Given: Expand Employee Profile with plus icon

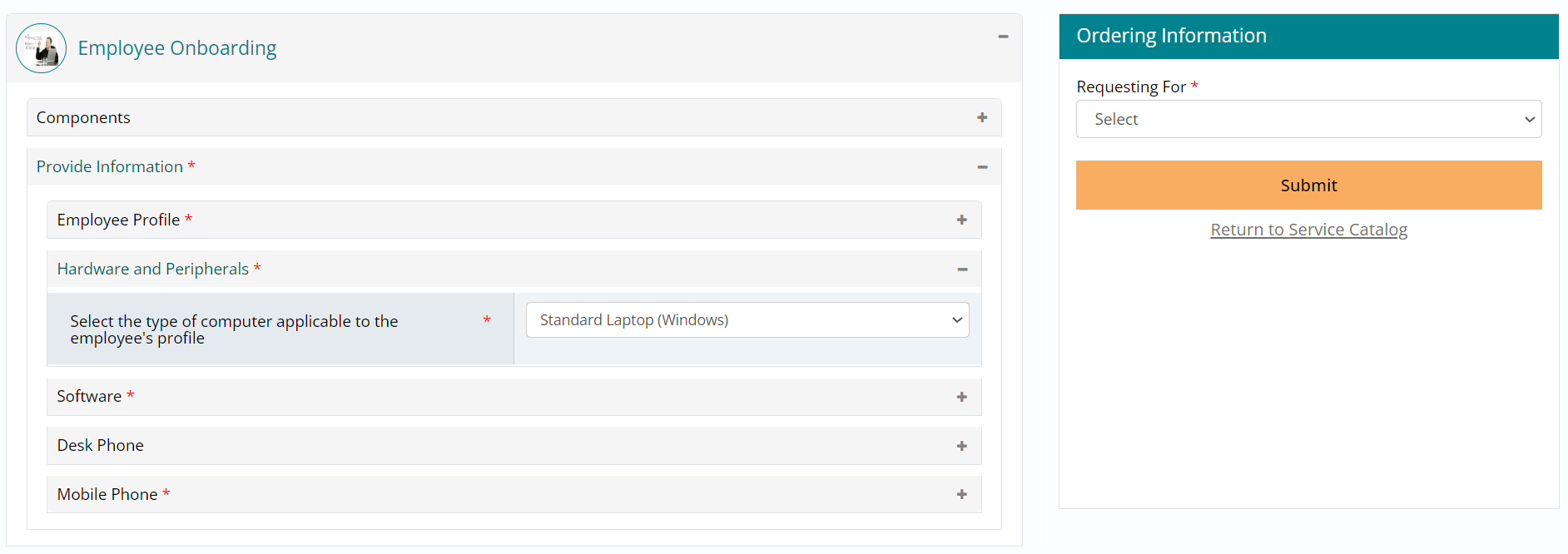Looking at the screenshot, I should [x=961, y=220].
